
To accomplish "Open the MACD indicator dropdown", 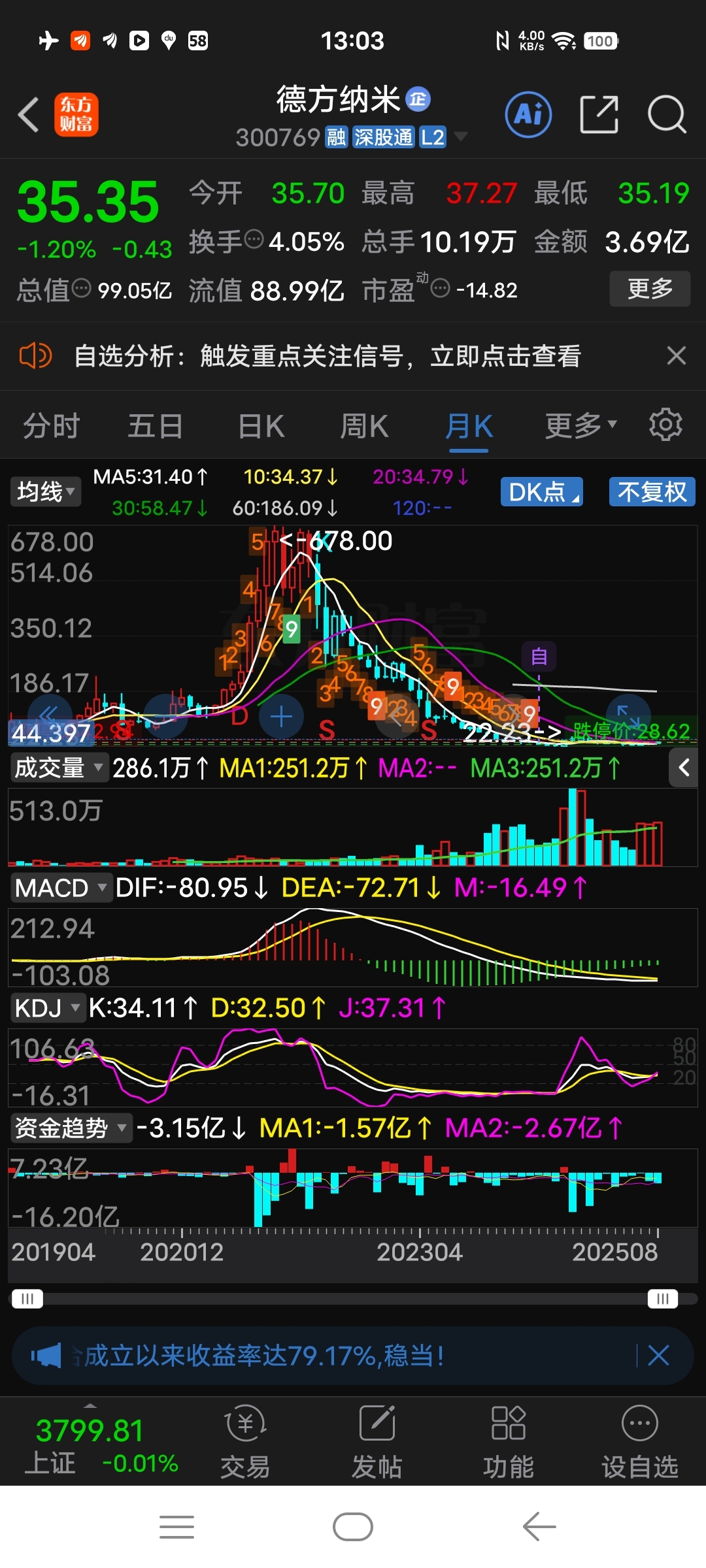I will [x=61, y=888].
